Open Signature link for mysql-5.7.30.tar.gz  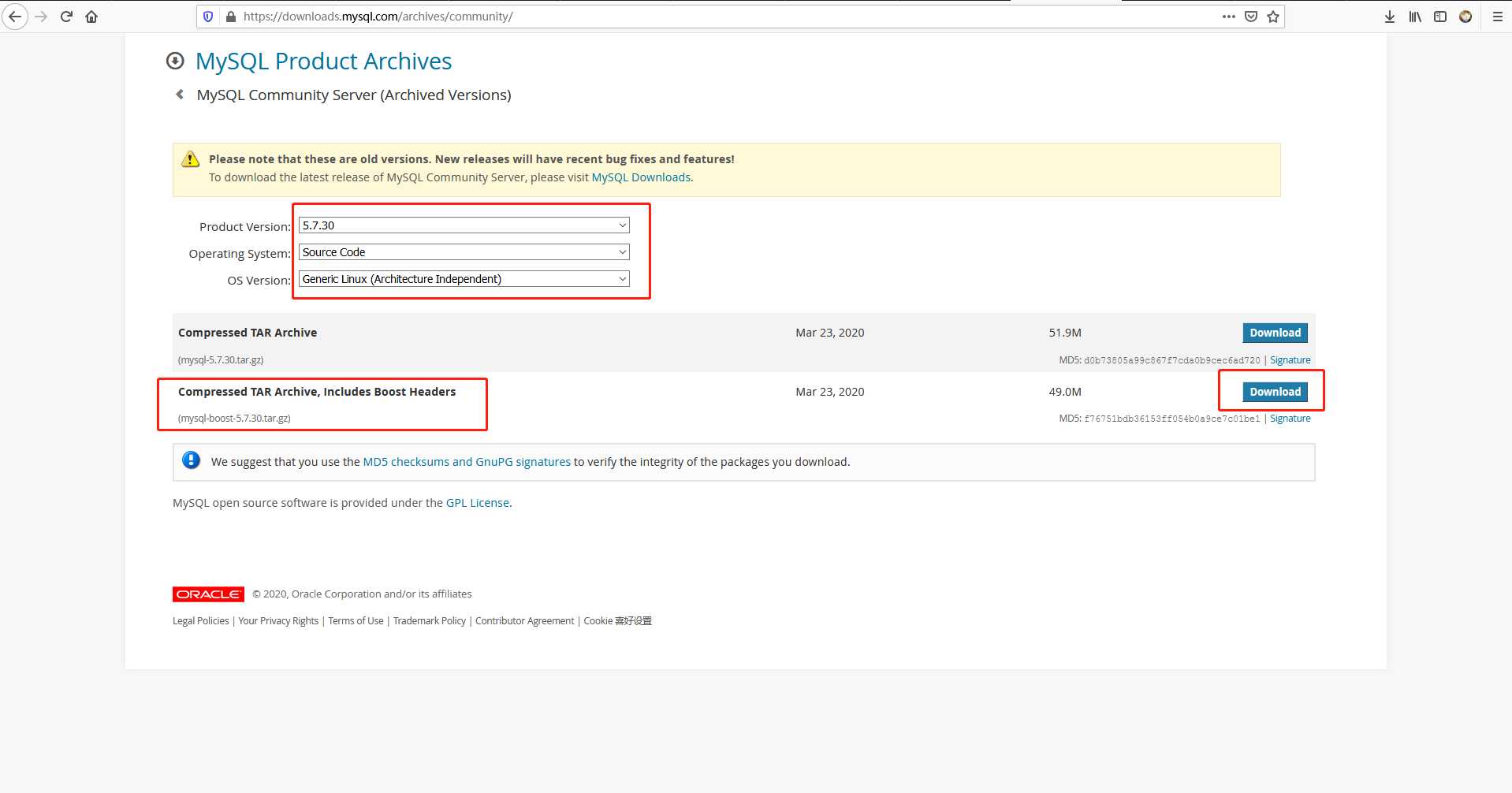click(x=1290, y=360)
